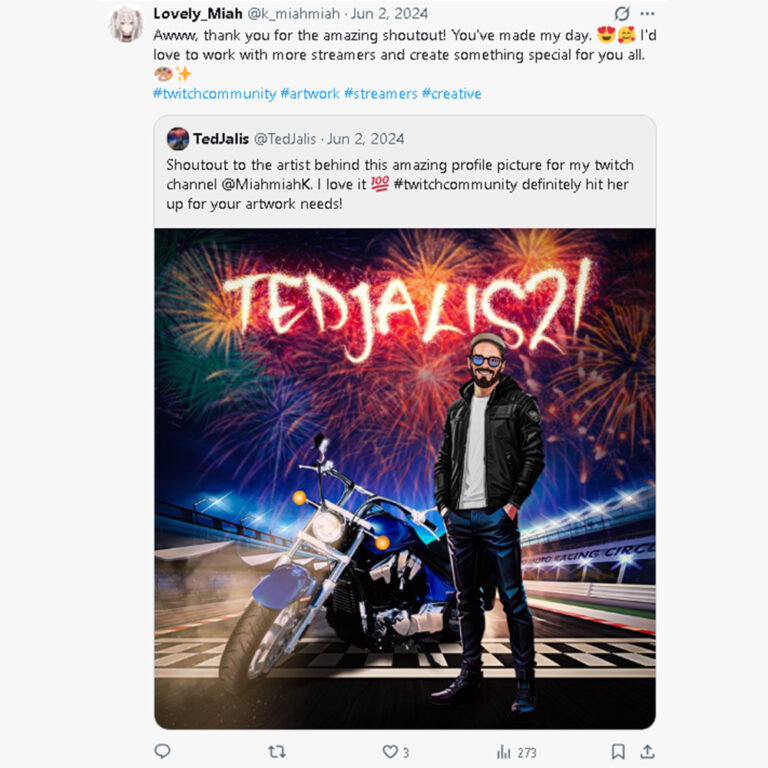Open the reply comment icon
The width and height of the screenshot is (768, 768).
163,751
